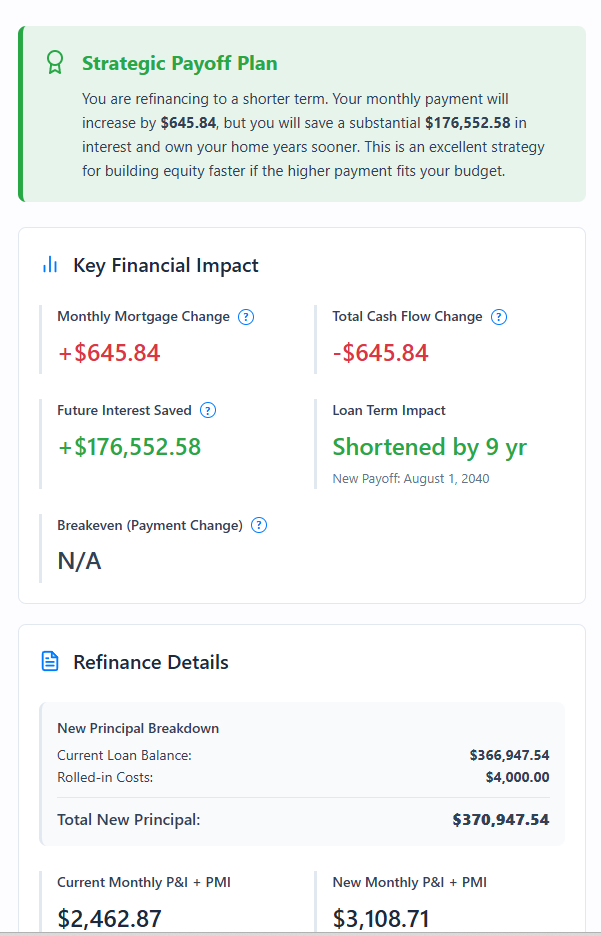Click the question mark tooltip in Key Financial Impact
Screen dimensions: 601x936
tap(246, 316)
